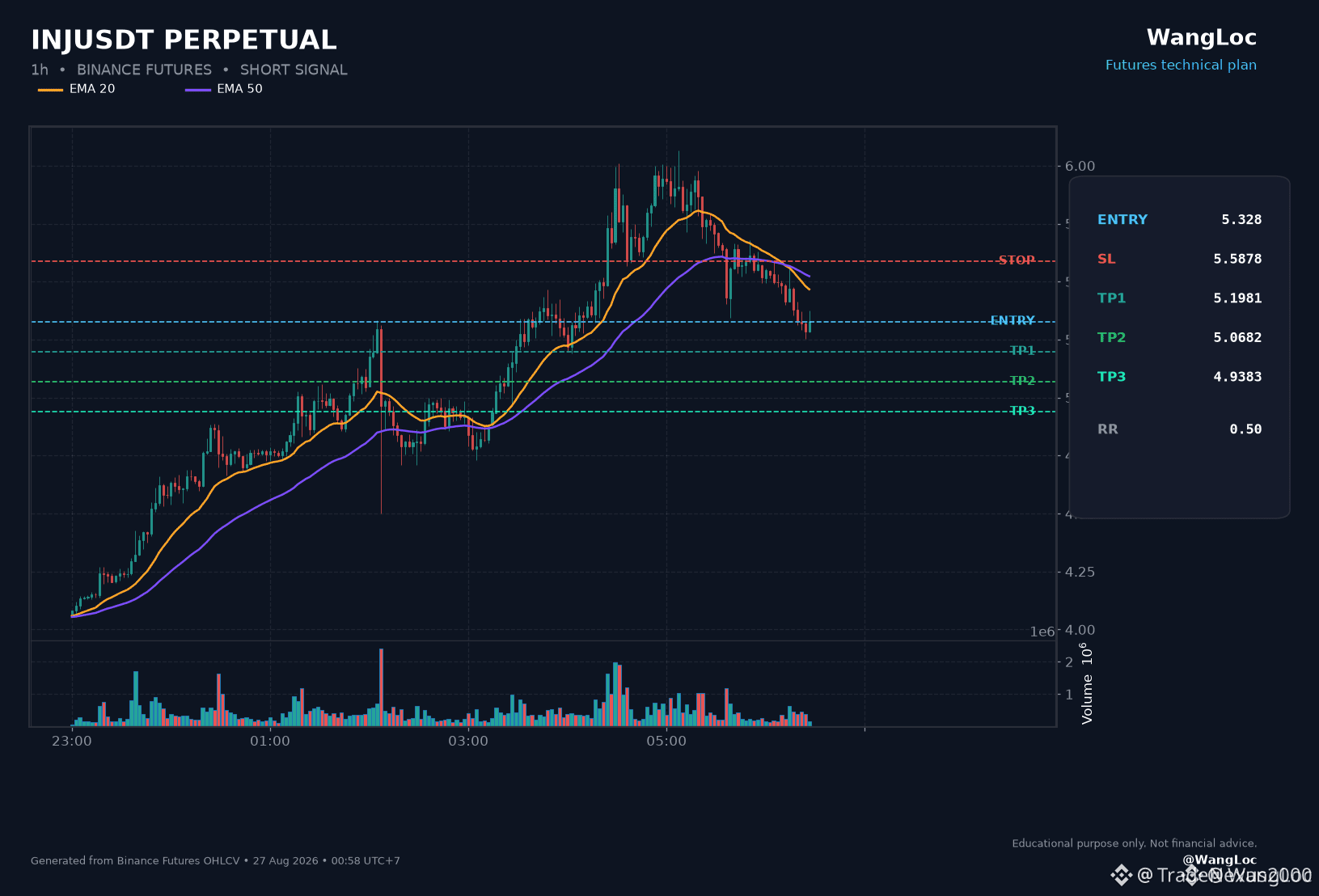This screenshot has width=1319, height=896.
Task: Select the SL label in the plan panel
Action: (1106, 259)
